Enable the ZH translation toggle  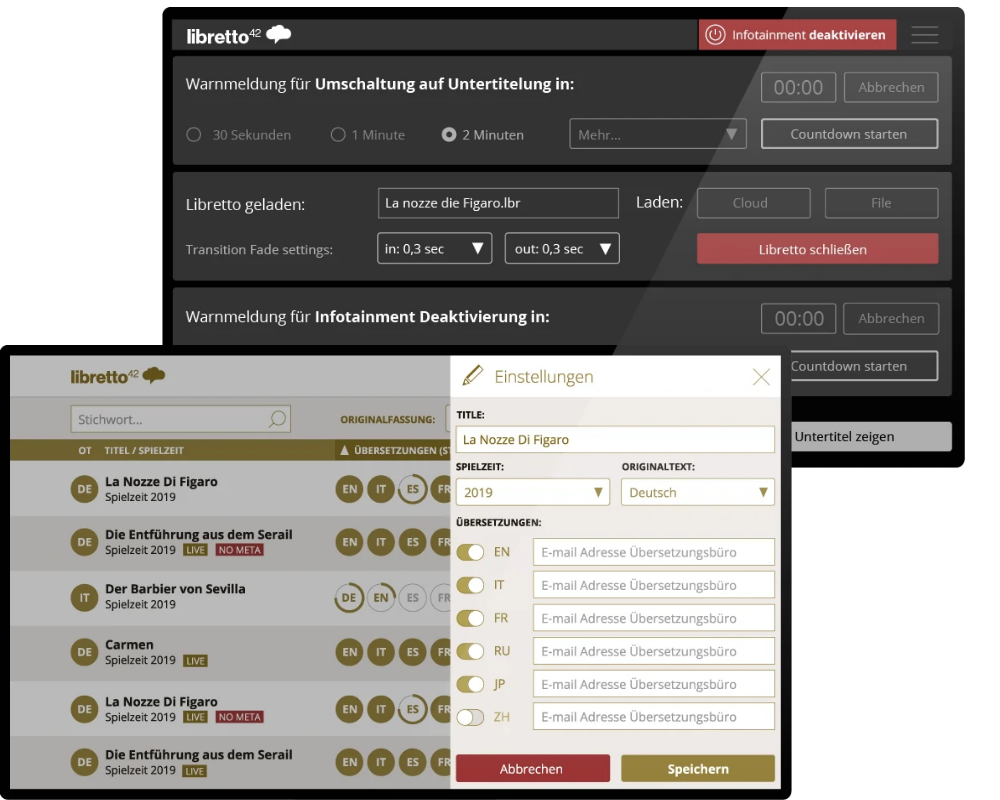(x=470, y=717)
